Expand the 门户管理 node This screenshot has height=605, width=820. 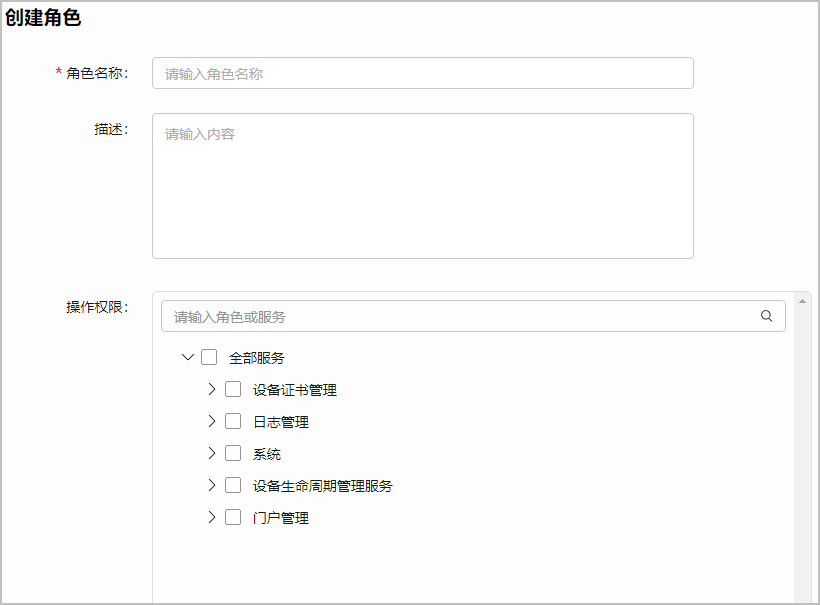pos(212,517)
